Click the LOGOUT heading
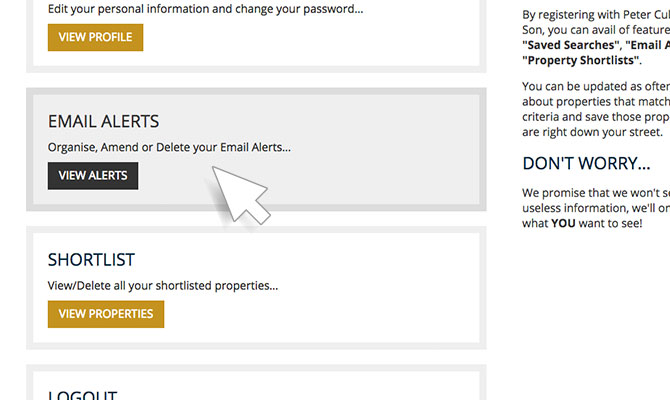Screen dimensions: 670x400 coord(82,394)
